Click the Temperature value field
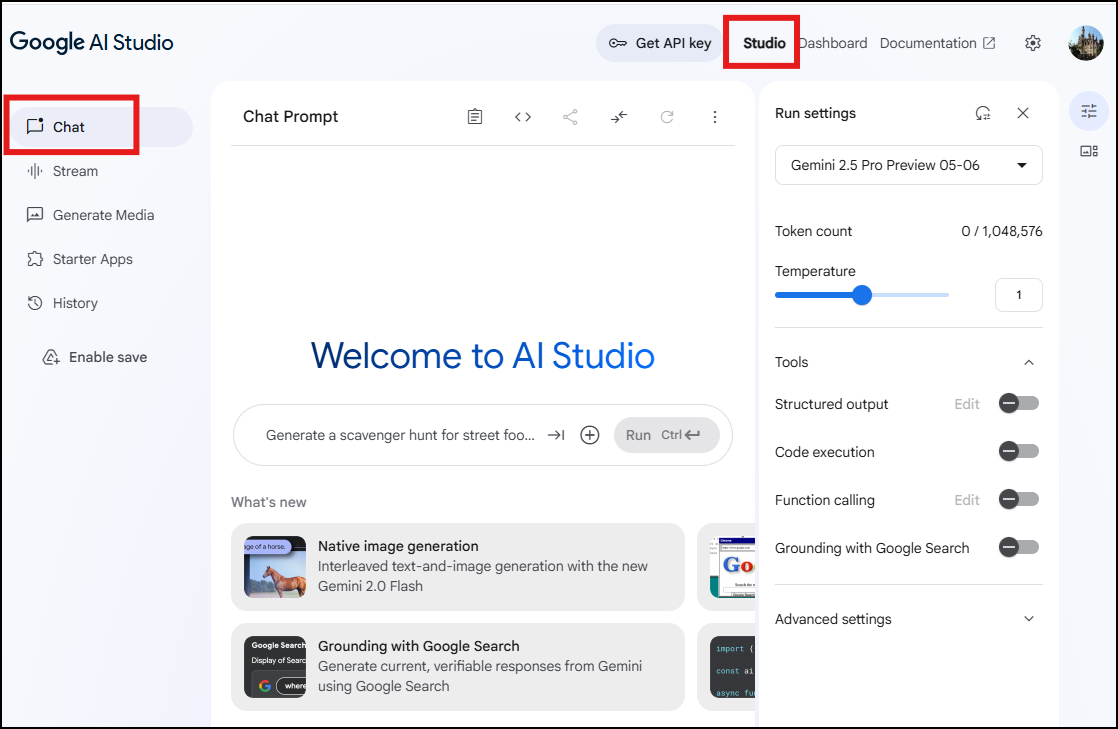The image size is (1118, 729). point(1018,295)
